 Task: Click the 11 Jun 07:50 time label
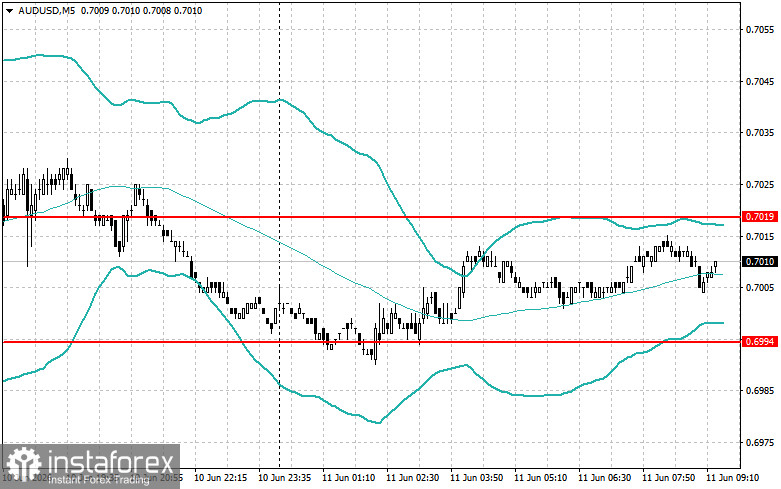click(668, 478)
